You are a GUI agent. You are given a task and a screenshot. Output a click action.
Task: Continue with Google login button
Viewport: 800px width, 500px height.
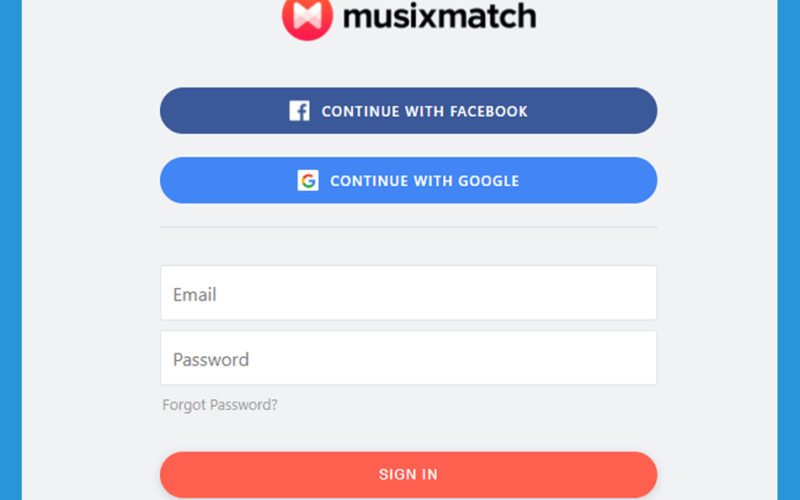pyautogui.click(x=408, y=181)
